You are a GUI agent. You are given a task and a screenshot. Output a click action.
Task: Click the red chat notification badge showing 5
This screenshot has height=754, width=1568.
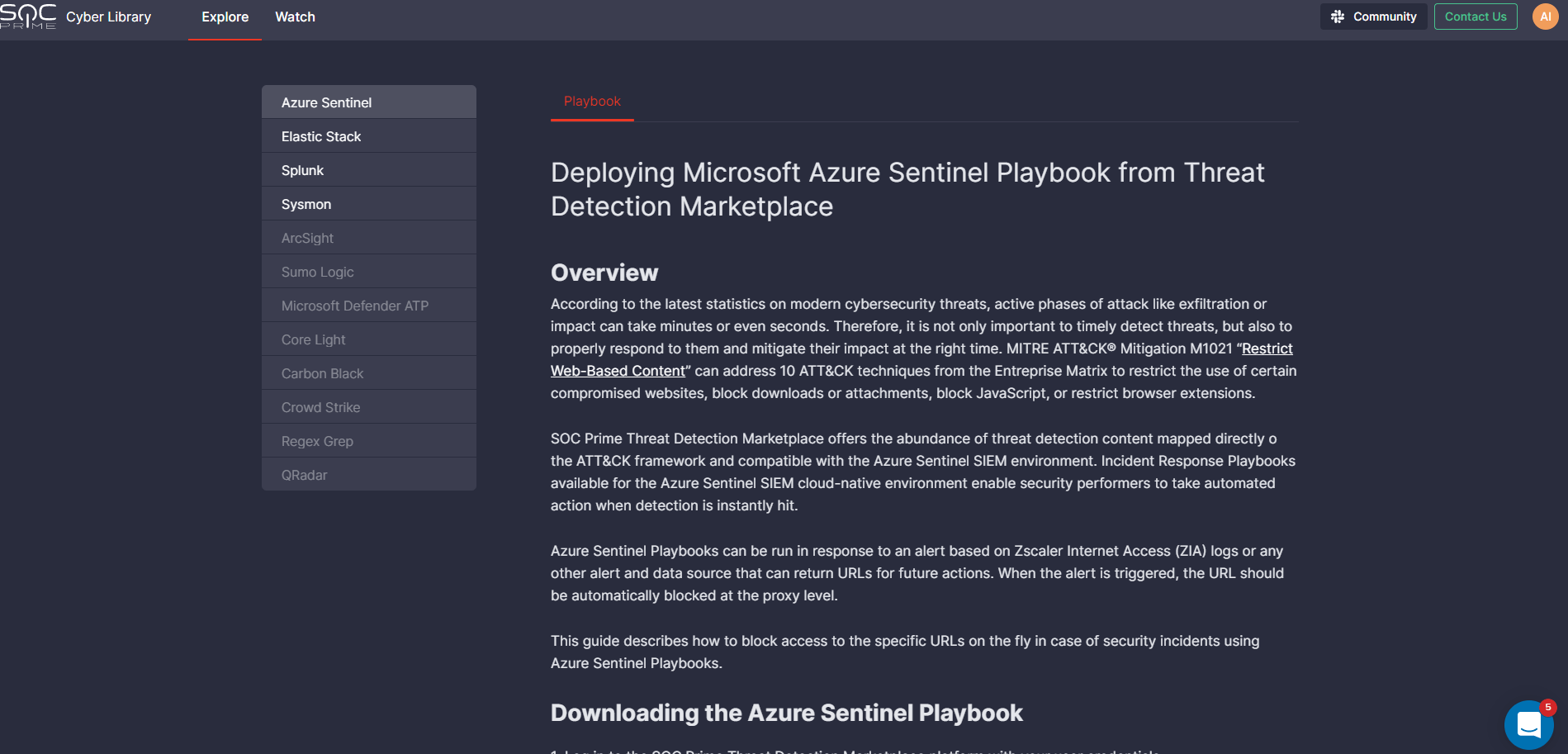(1548, 707)
